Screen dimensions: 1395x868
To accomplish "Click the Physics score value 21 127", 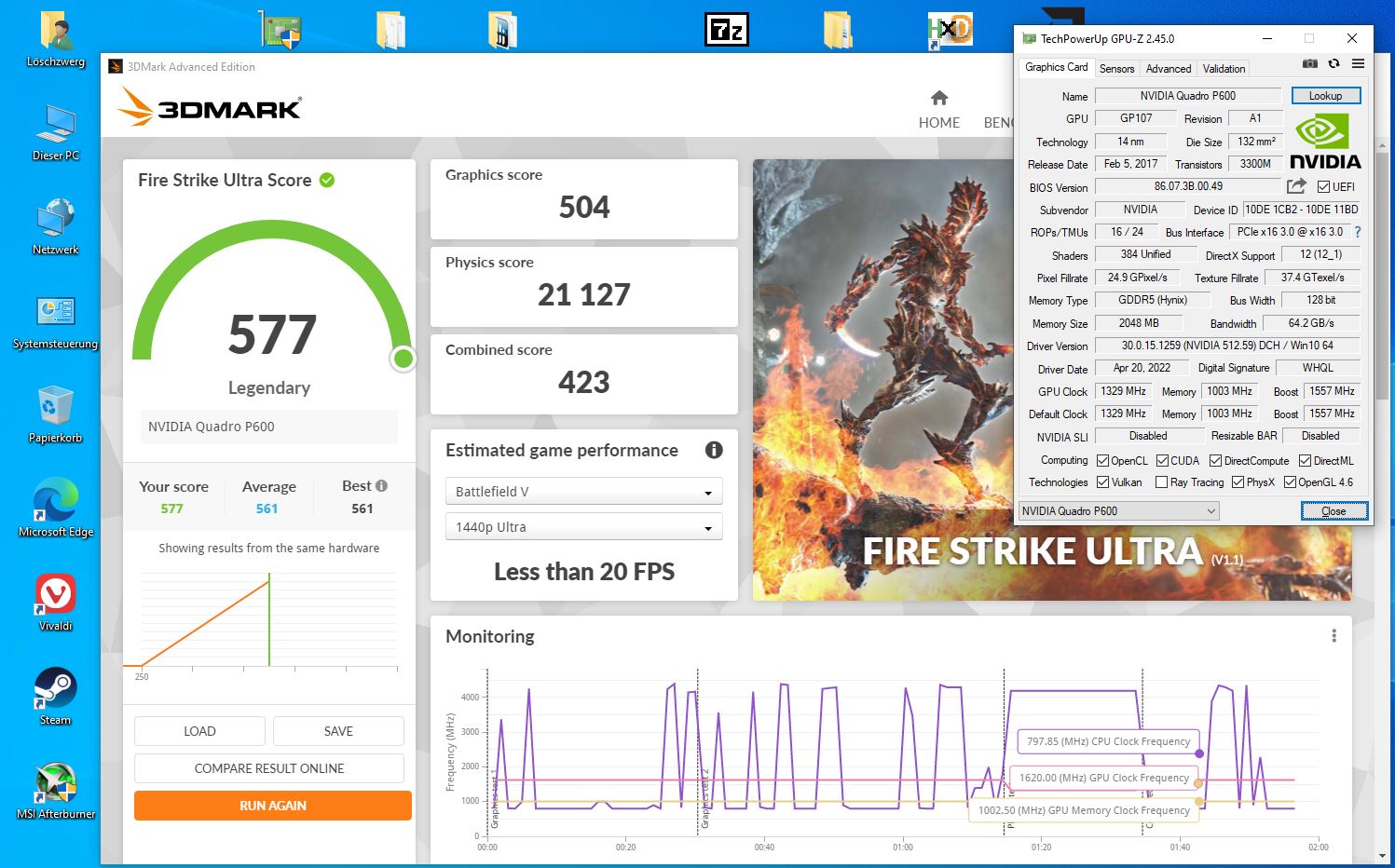I will pyautogui.click(x=584, y=294).
